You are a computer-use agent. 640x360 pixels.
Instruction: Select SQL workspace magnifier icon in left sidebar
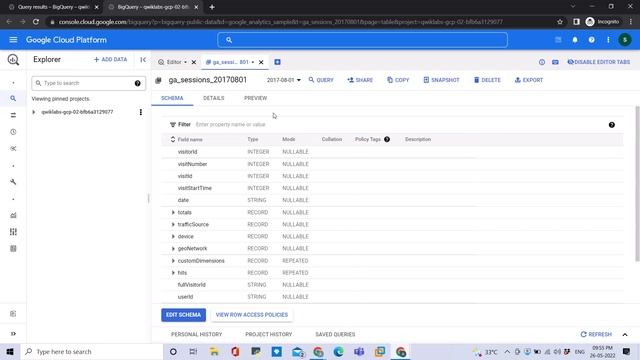pyautogui.click(x=13, y=98)
